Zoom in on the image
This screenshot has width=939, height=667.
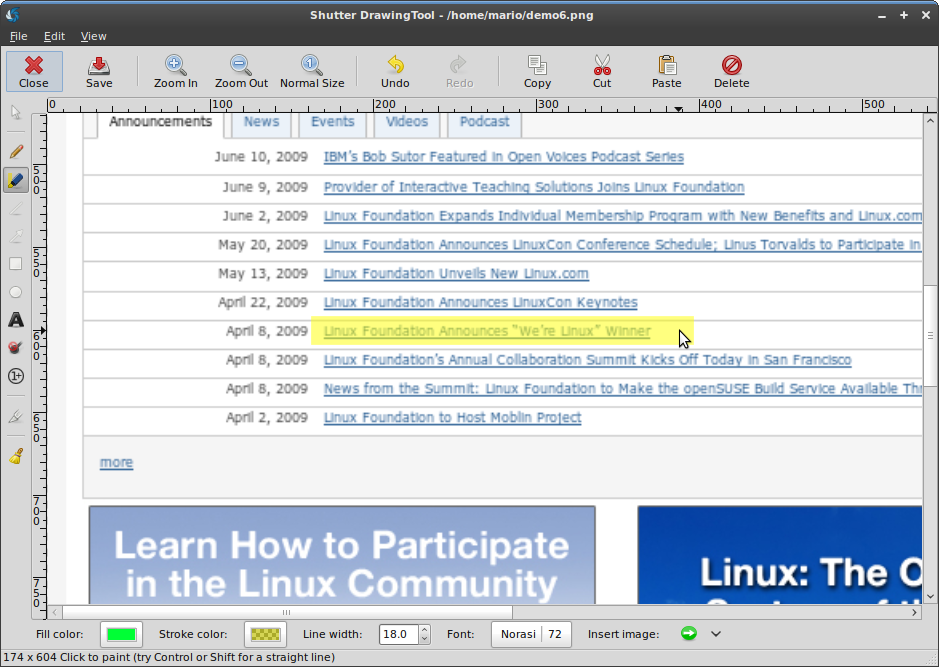pos(176,72)
